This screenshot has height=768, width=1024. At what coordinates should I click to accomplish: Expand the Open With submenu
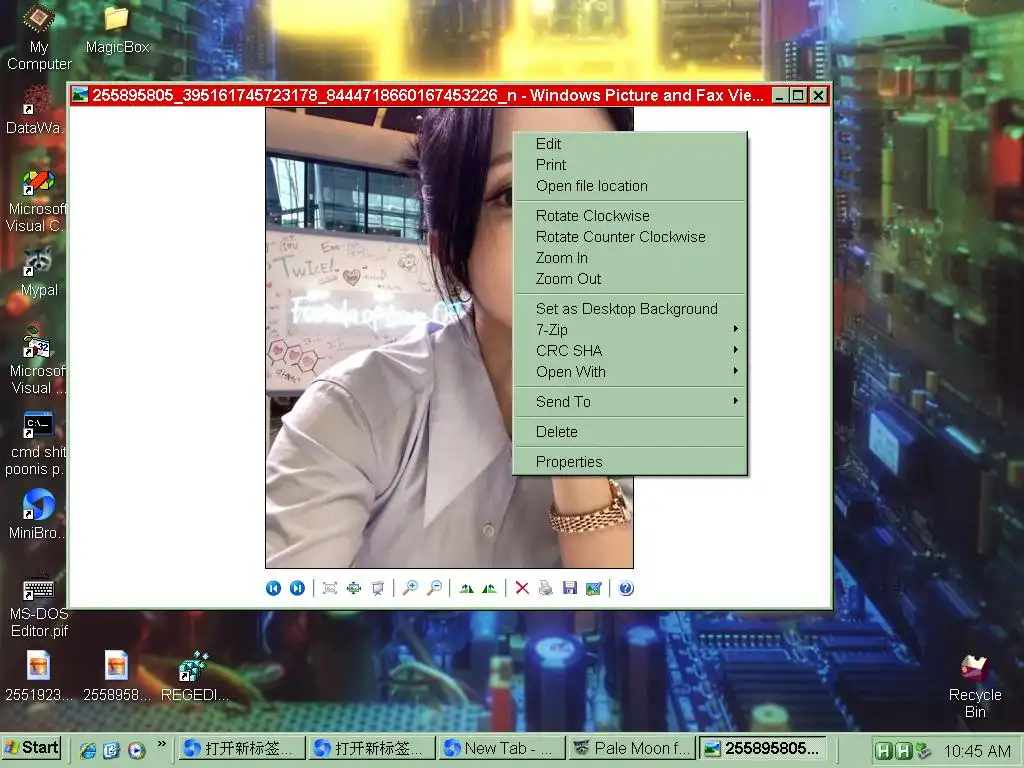pyautogui.click(x=630, y=371)
